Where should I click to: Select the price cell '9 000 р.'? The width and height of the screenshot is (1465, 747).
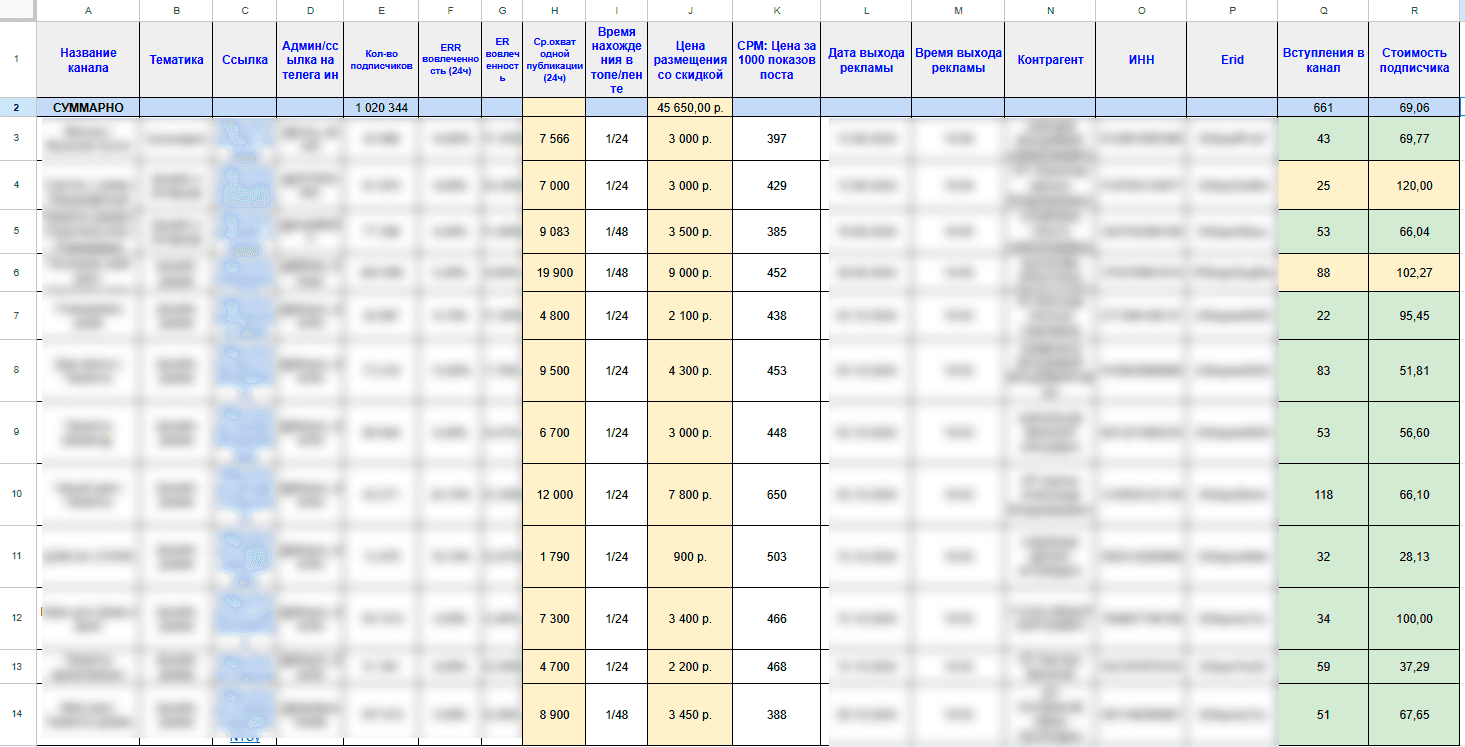690,273
